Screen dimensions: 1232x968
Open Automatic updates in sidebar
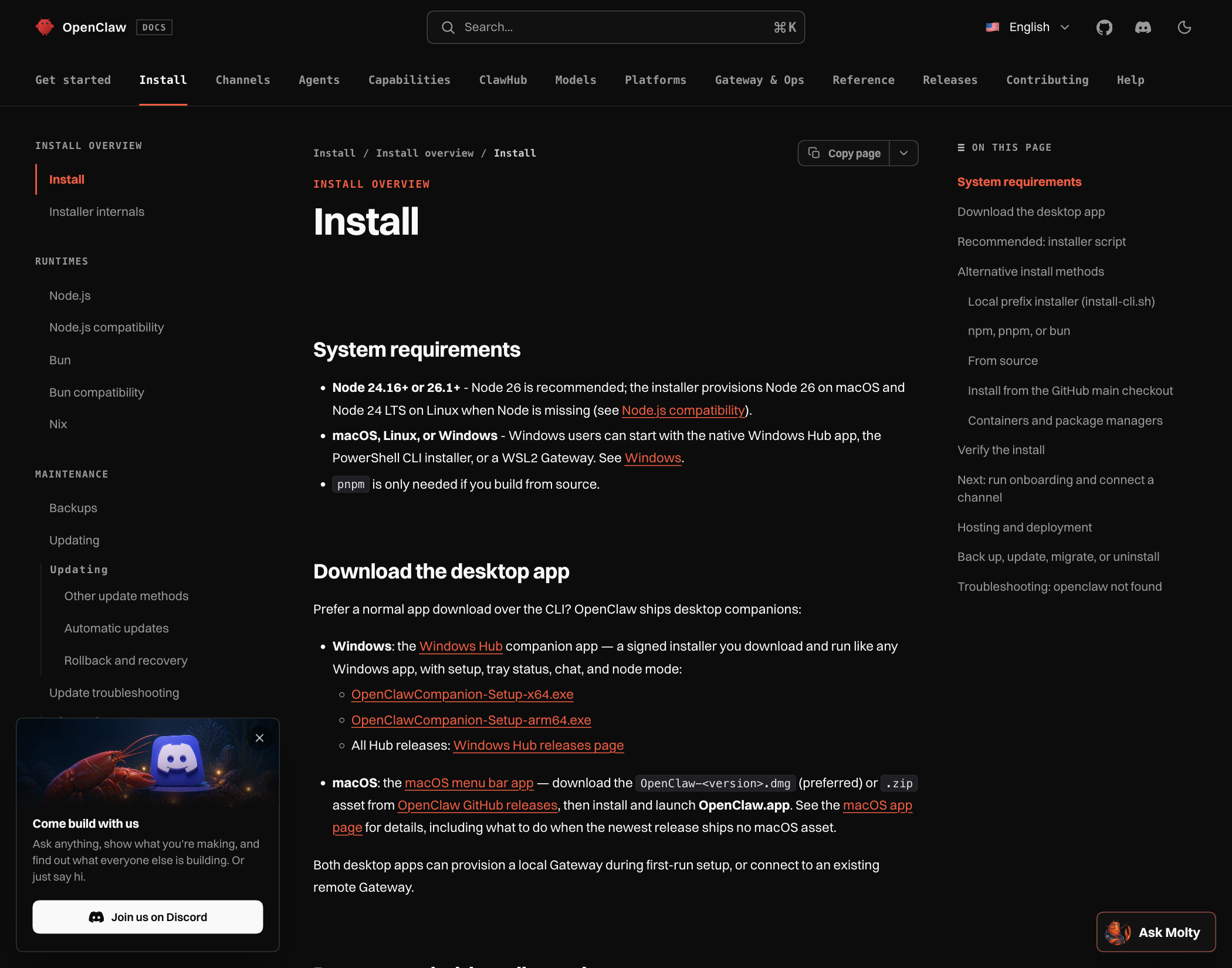[117, 628]
